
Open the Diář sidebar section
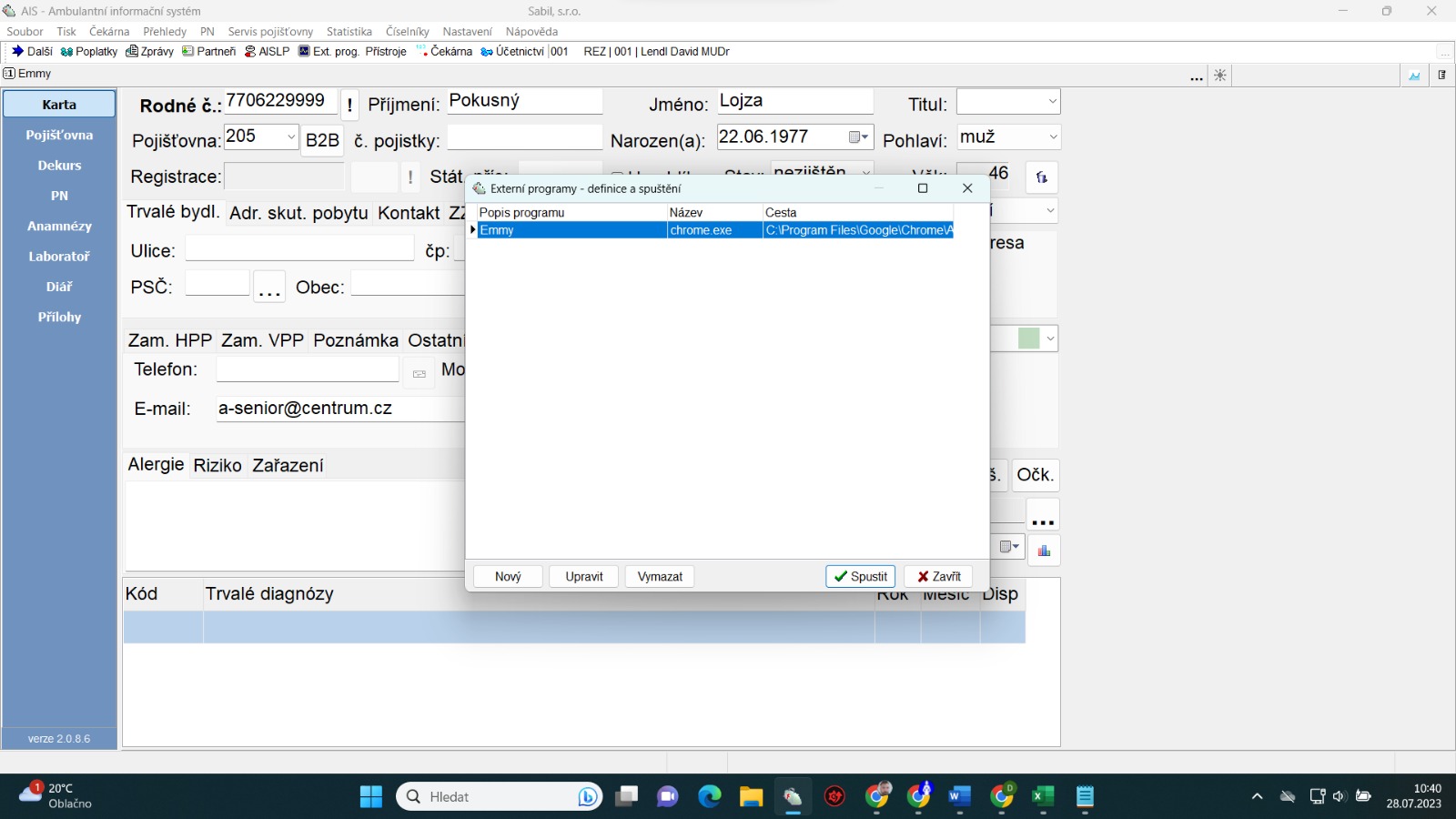click(x=59, y=287)
